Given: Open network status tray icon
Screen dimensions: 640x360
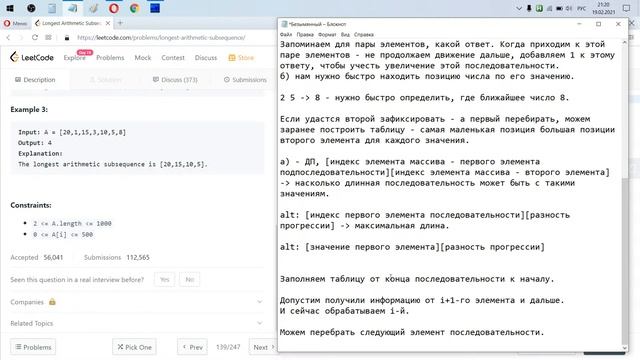Looking at the screenshot, I should (549, 8).
